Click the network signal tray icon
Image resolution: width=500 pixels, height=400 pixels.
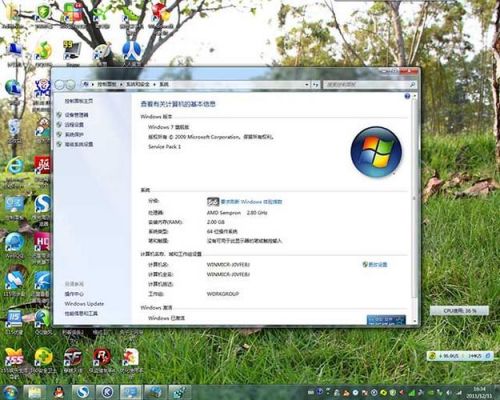(459, 393)
